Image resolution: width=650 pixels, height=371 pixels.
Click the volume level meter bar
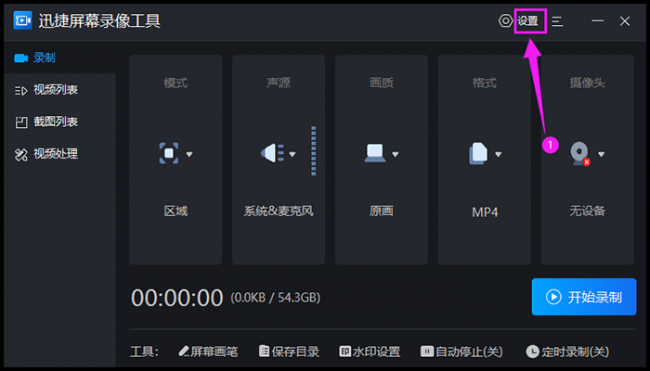tap(314, 151)
